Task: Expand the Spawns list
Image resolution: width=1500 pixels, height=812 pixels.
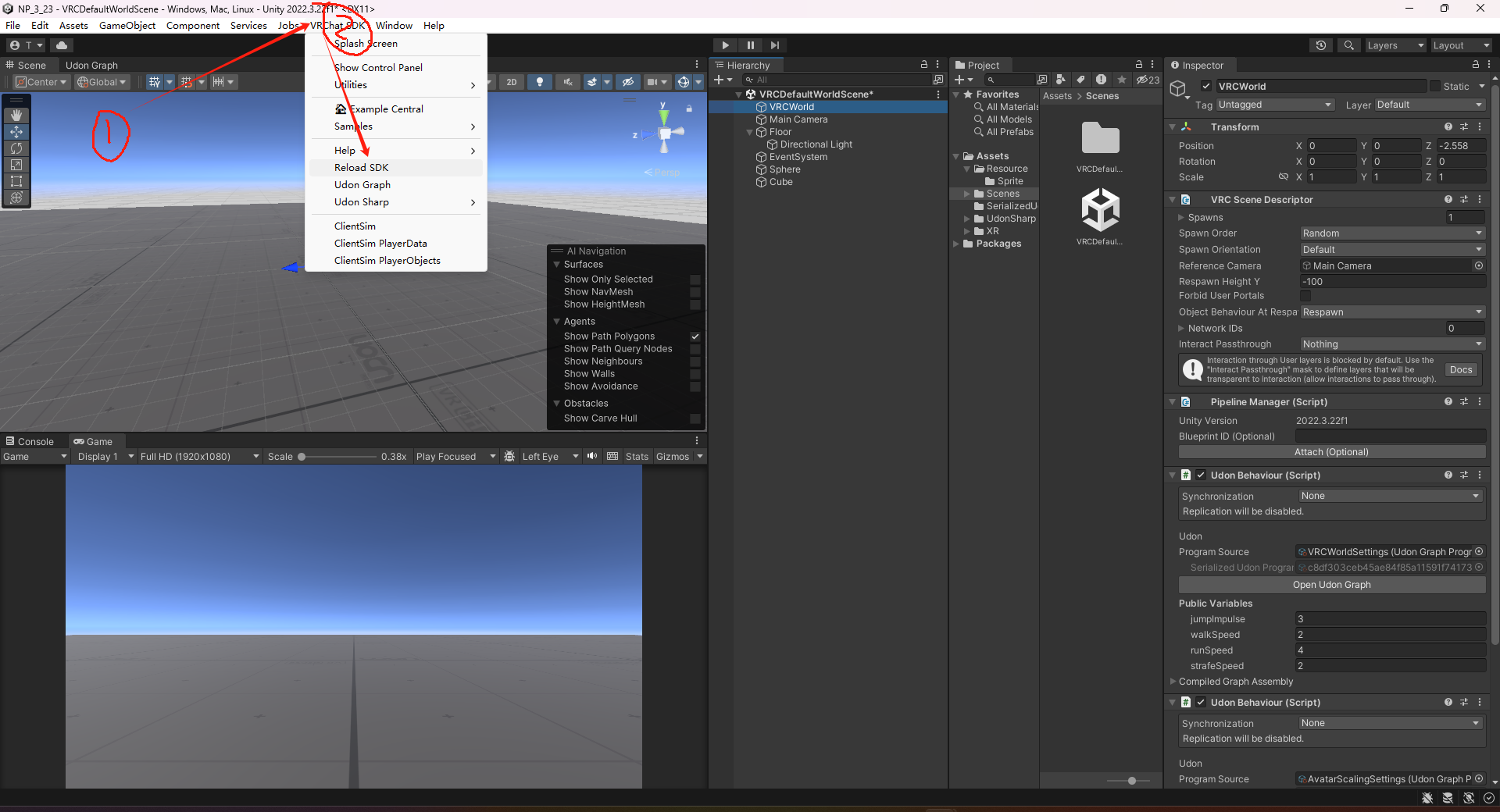Action: point(1181,218)
